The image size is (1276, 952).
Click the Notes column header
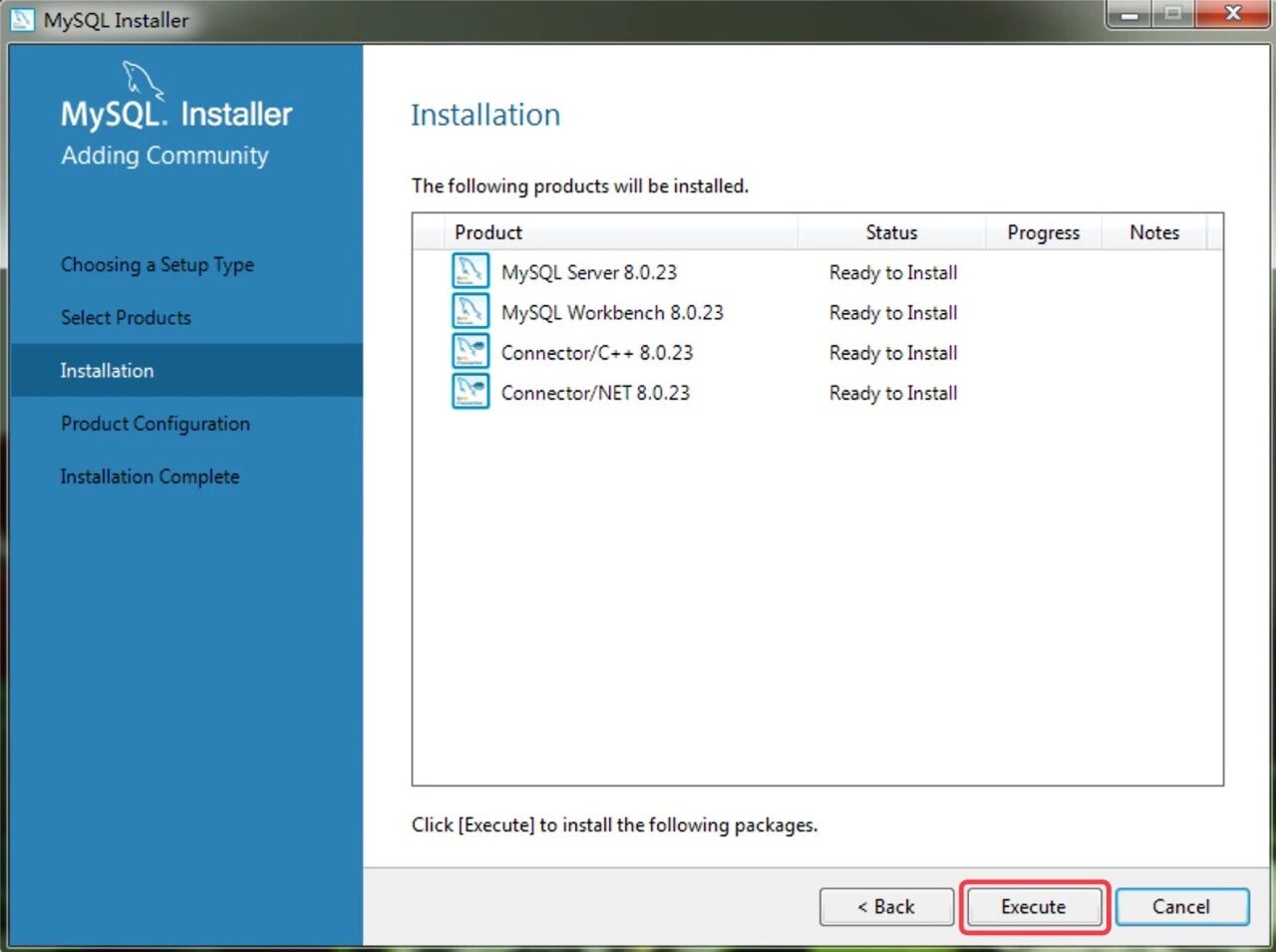[x=1154, y=232]
